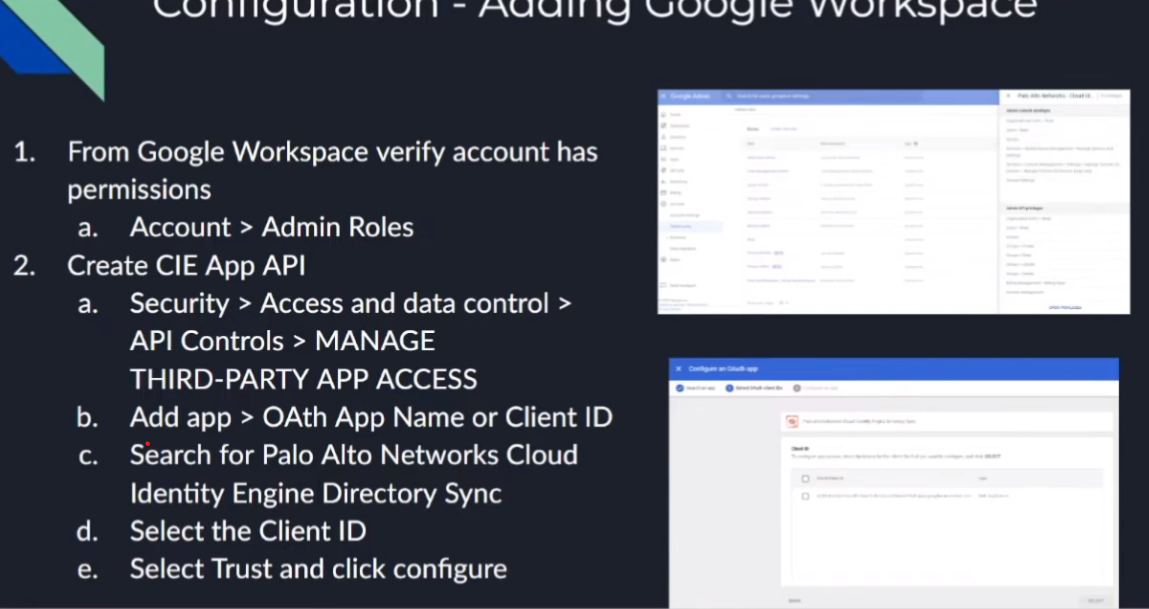The height and width of the screenshot is (609, 1149).
Task: Click text 'Search for Palo Alto Networks Cloud'
Action: [x=354, y=455]
